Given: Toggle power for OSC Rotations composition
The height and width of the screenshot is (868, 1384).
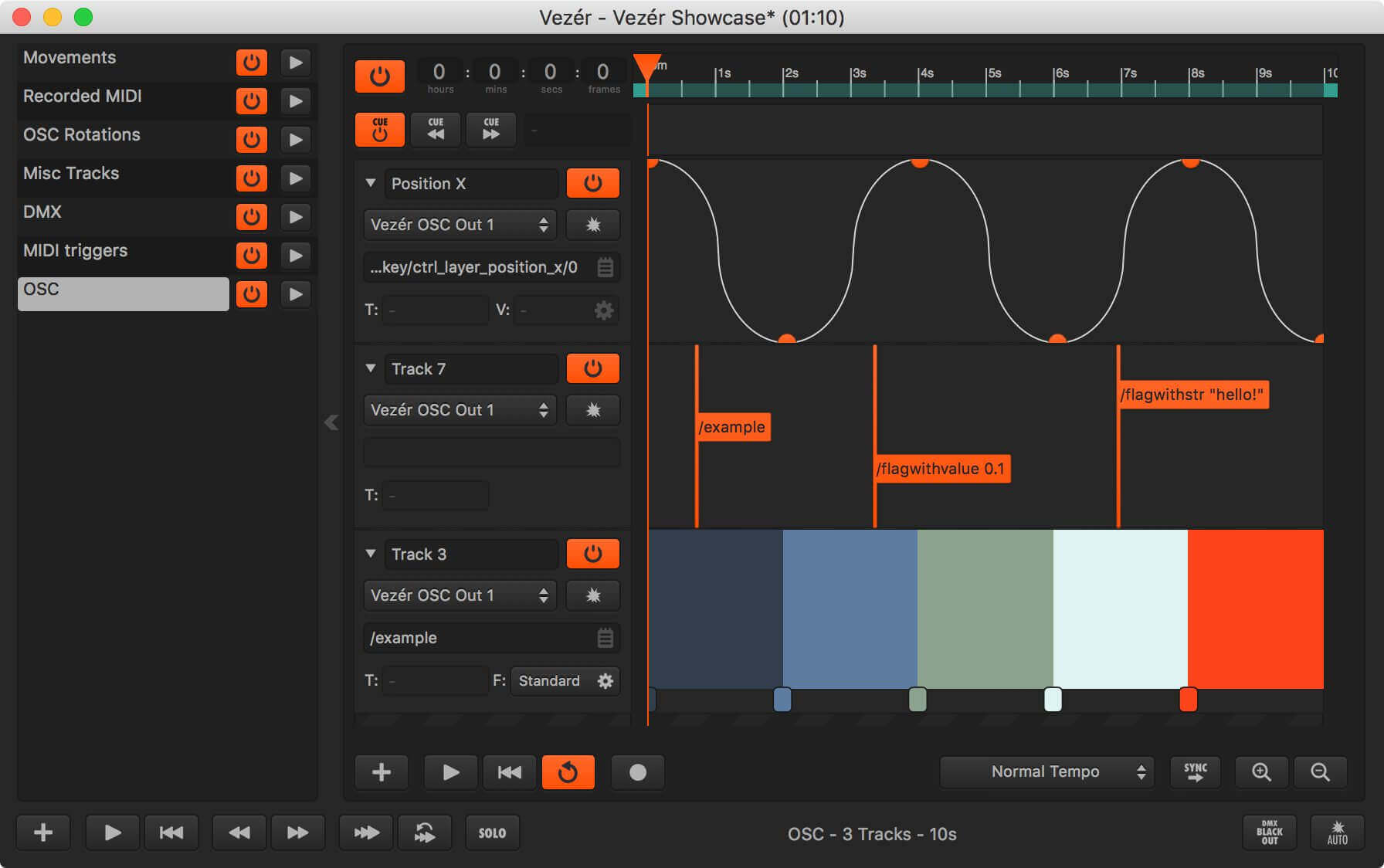Looking at the screenshot, I should pyautogui.click(x=252, y=139).
